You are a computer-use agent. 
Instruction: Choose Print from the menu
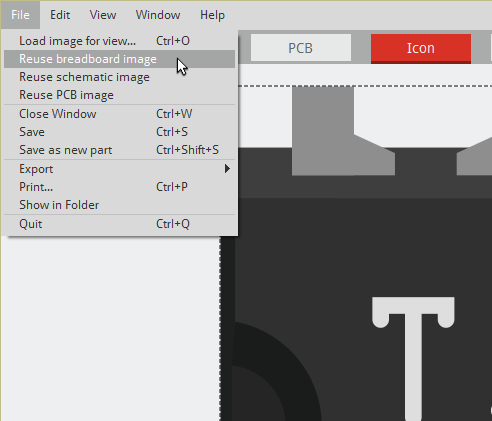[x=119, y=187]
